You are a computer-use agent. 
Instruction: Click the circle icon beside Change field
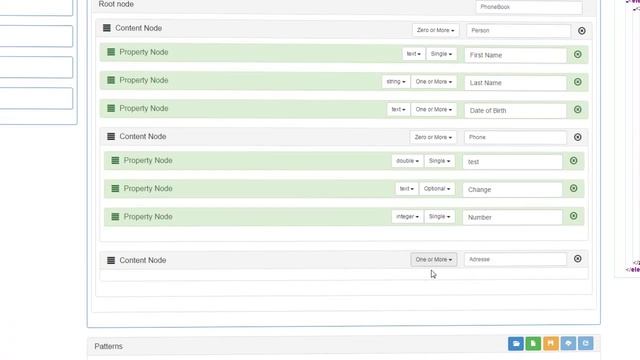tap(573, 188)
